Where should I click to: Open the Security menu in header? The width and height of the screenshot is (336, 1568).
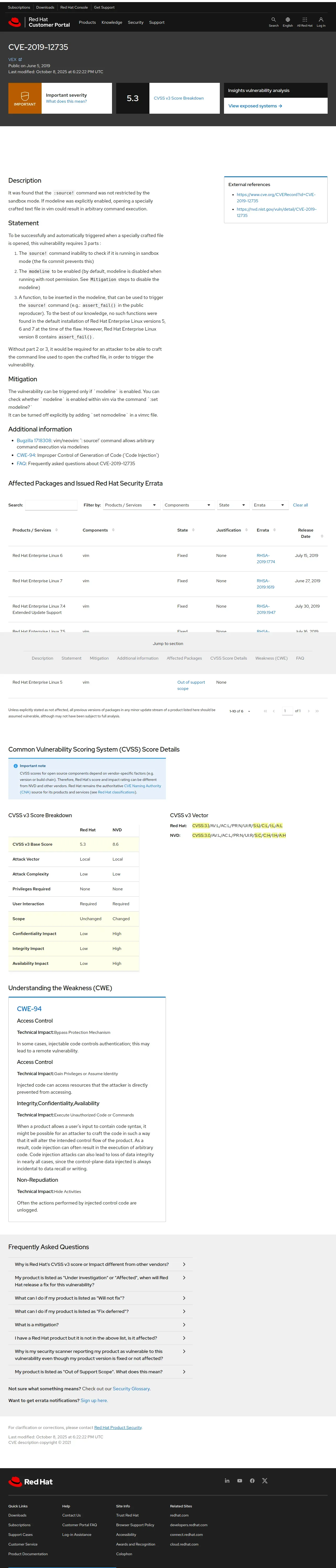(135, 22)
